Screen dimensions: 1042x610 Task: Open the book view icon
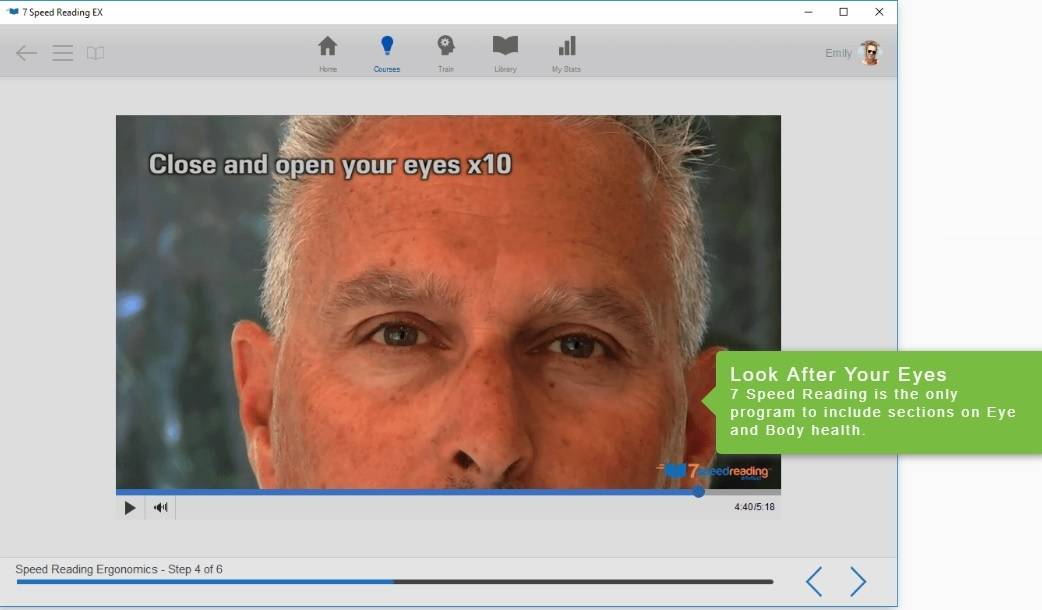click(95, 53)
